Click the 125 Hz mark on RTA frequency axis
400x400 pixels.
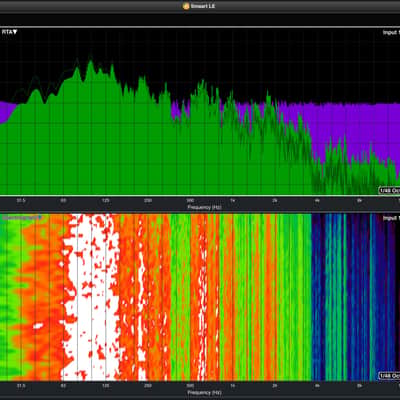[x=106, y=200]
